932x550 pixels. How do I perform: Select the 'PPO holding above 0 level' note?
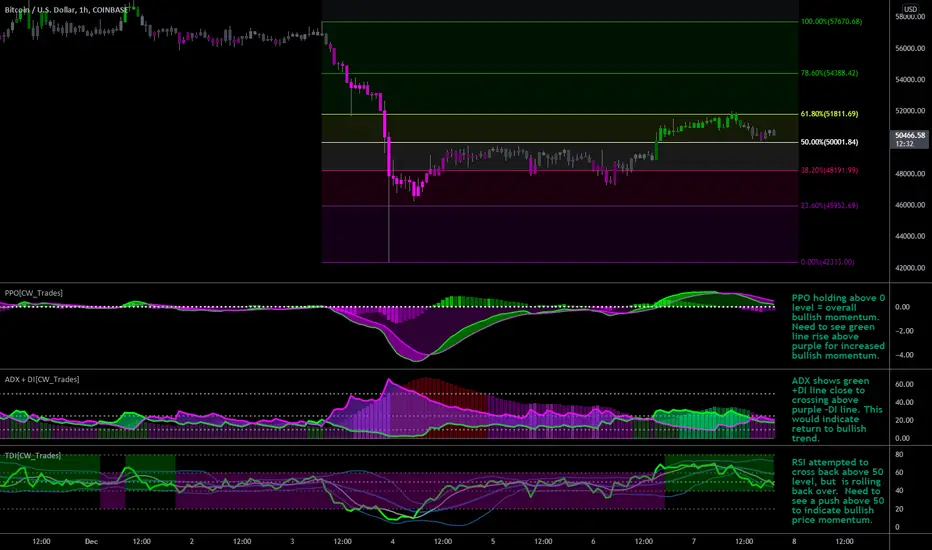tap(838, 327)
